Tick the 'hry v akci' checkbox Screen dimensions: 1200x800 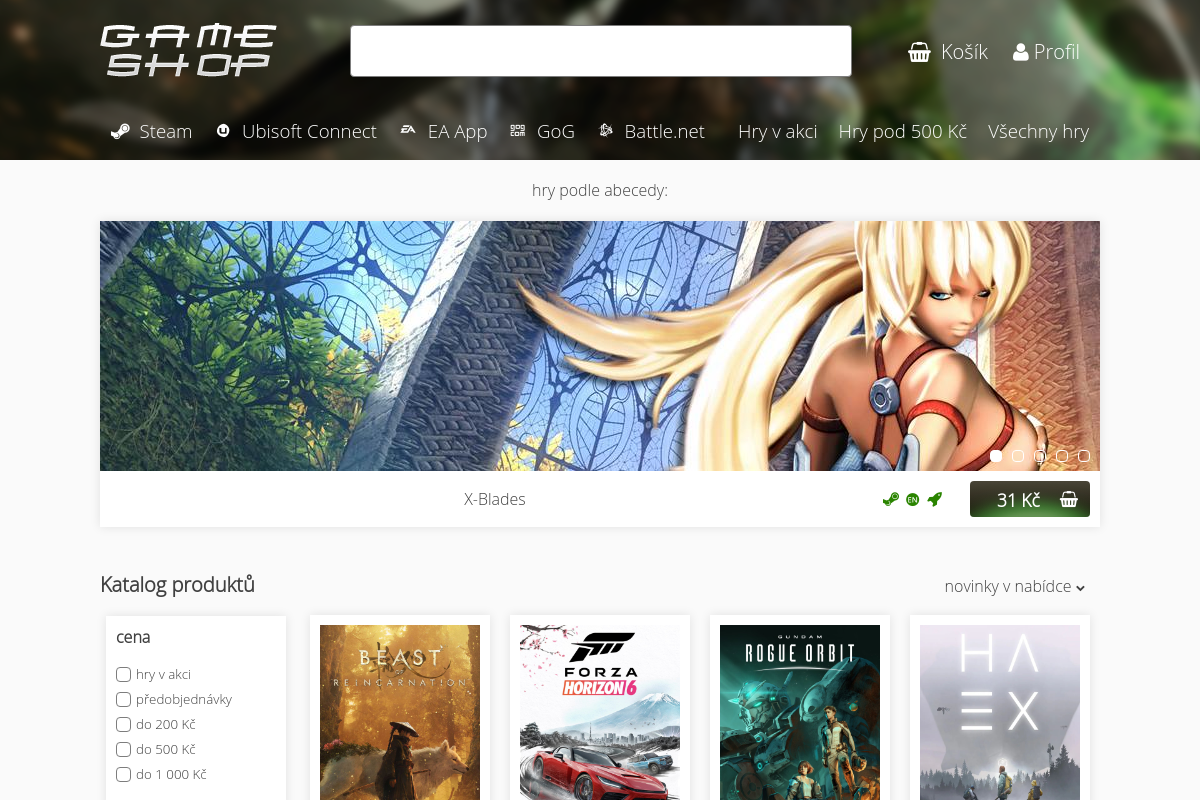[124, 674]
